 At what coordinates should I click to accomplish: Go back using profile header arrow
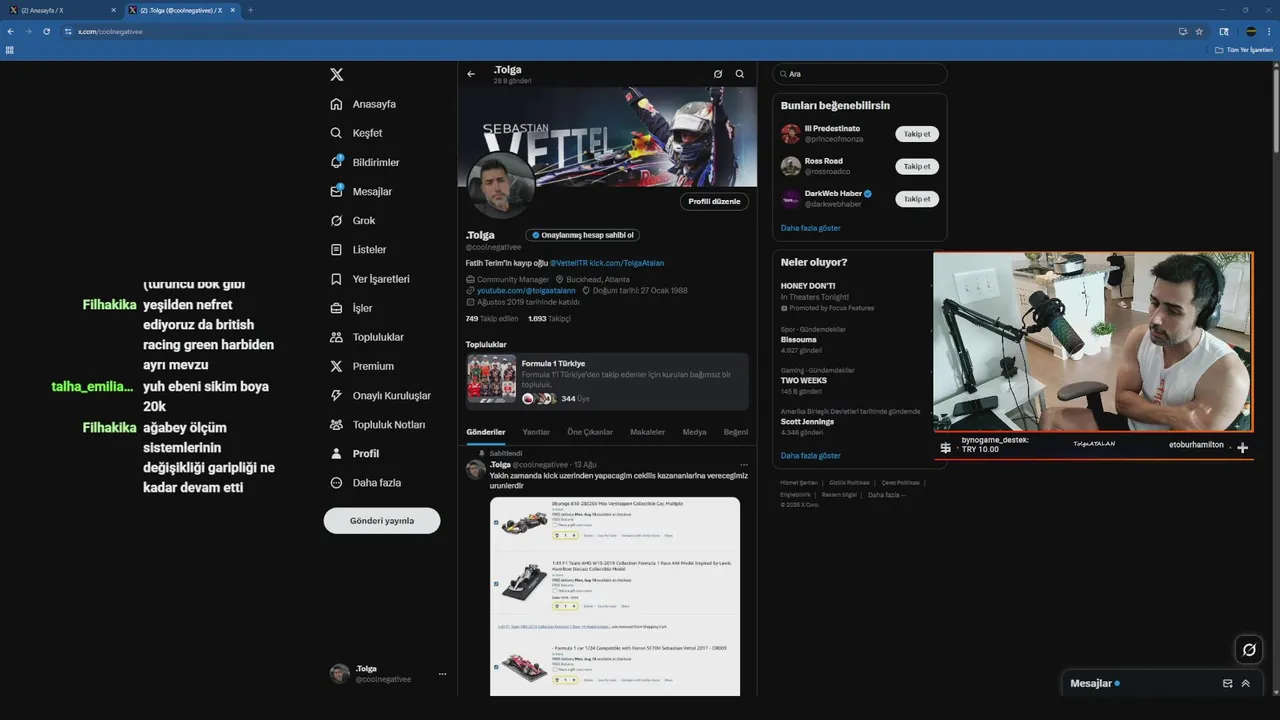coord(471,74)
